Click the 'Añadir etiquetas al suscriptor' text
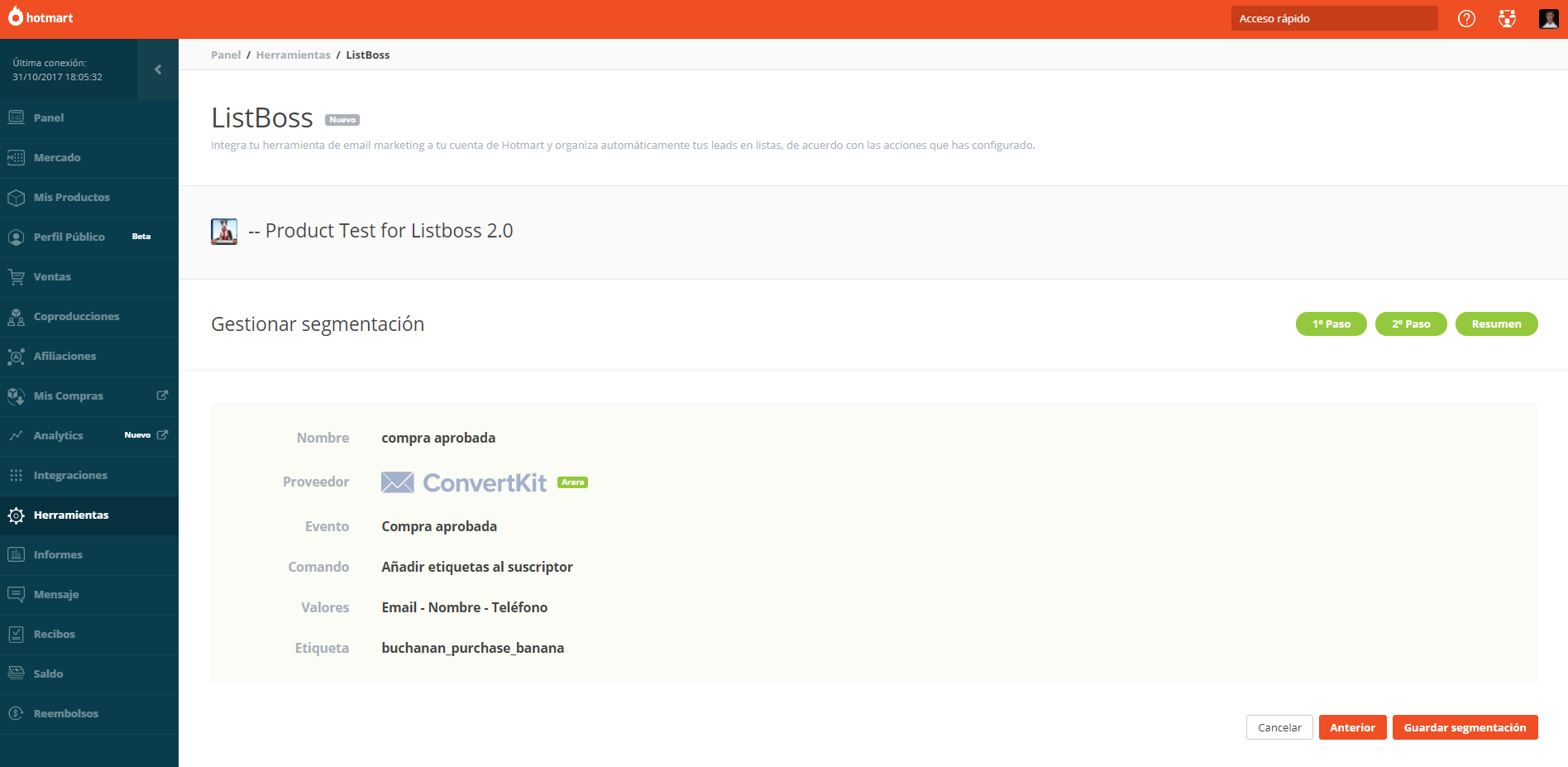Viewport: 1568px width, 767px height. pos(477,567)
